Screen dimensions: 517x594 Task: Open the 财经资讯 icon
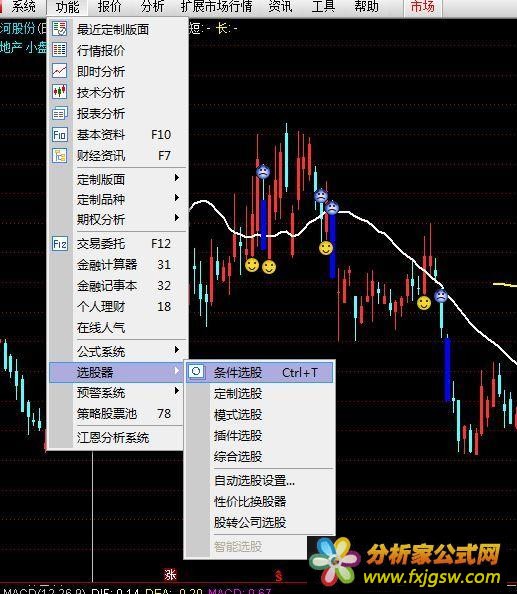[x=59, y=155]
